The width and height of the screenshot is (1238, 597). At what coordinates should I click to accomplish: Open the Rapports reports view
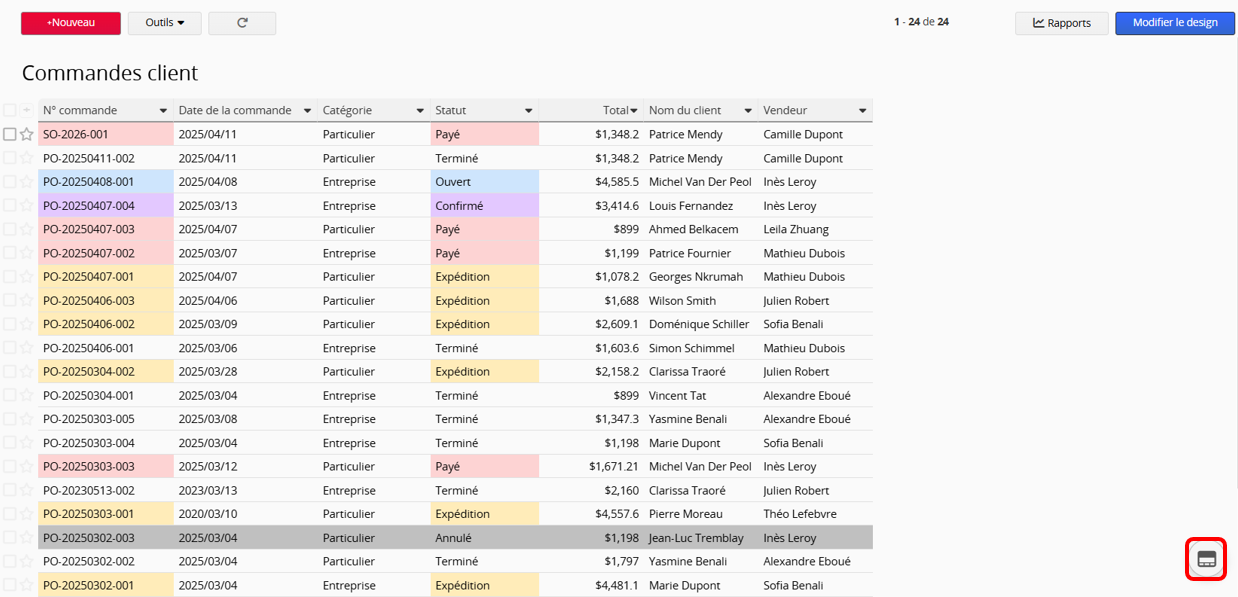coord(1061,23)
